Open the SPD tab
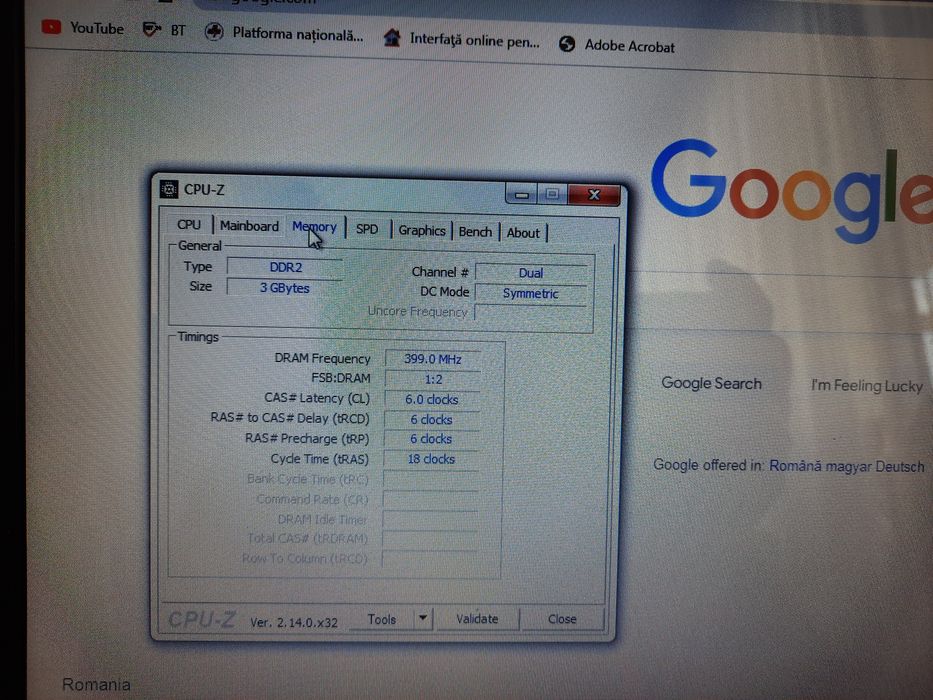The width and height of the screenshot is (933, 700). point(367,229)
